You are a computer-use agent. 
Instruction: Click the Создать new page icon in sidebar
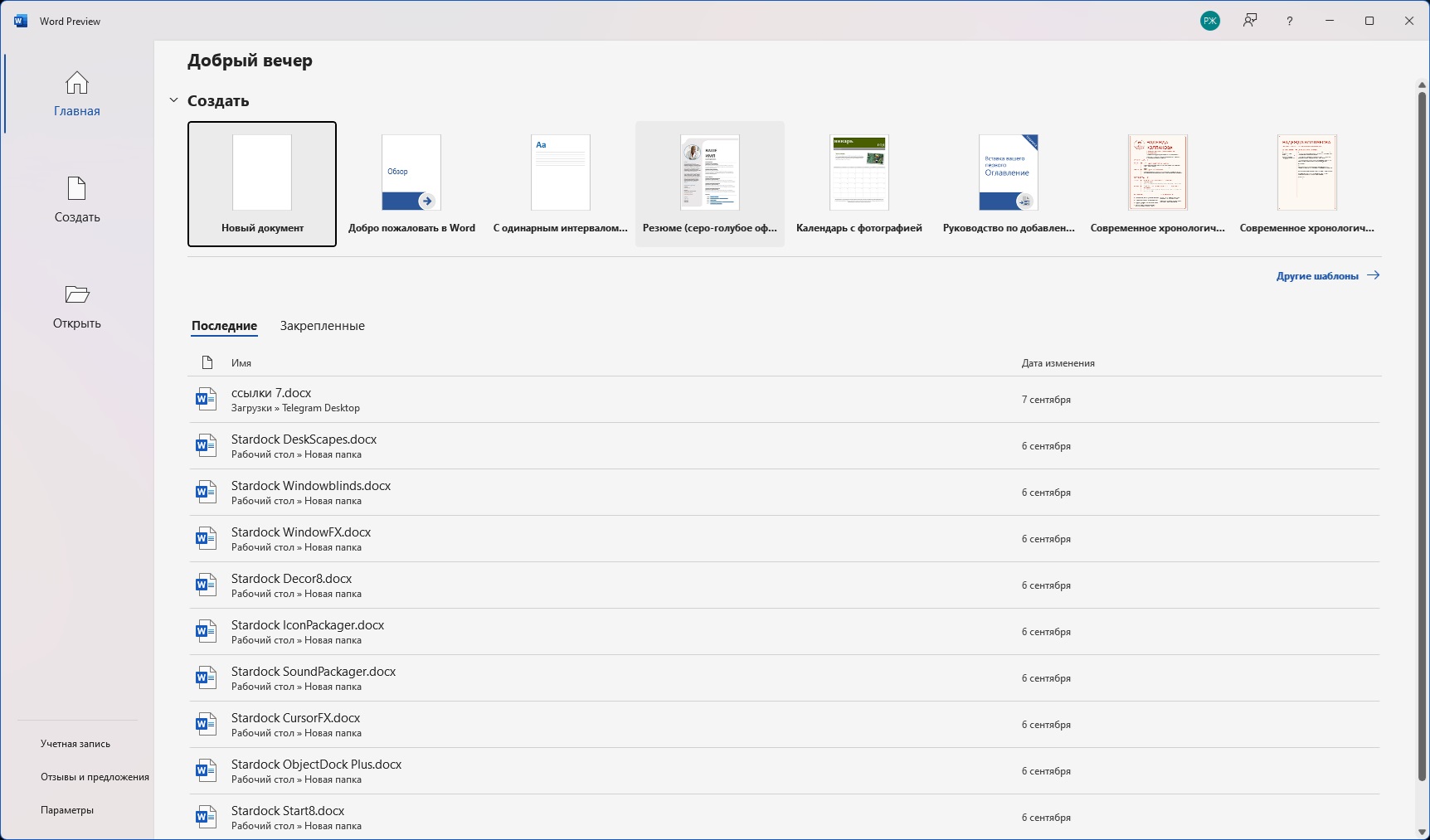coord(77,188)
